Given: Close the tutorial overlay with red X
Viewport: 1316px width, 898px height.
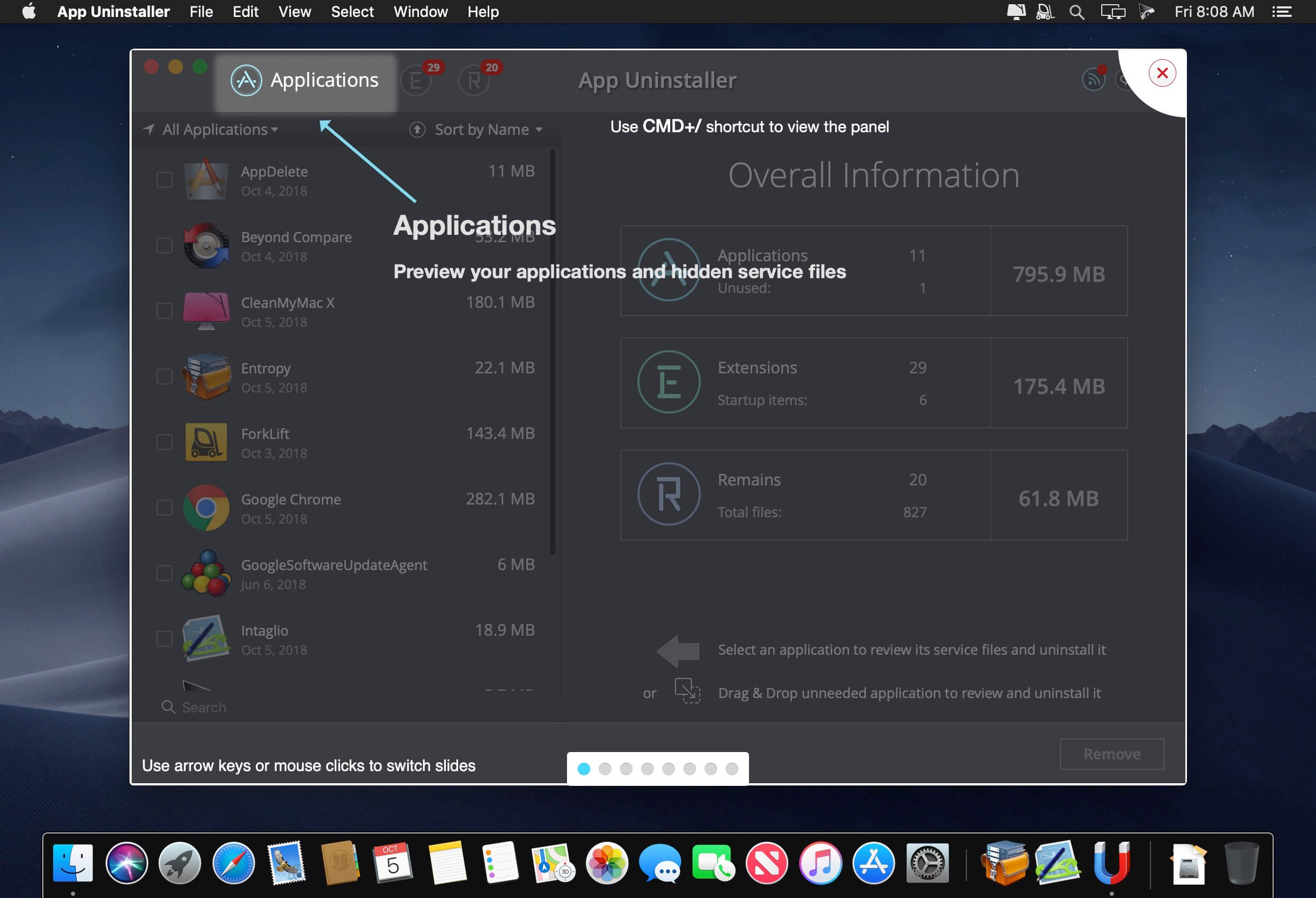Looking at the screenshot, I should [1162, 73].
